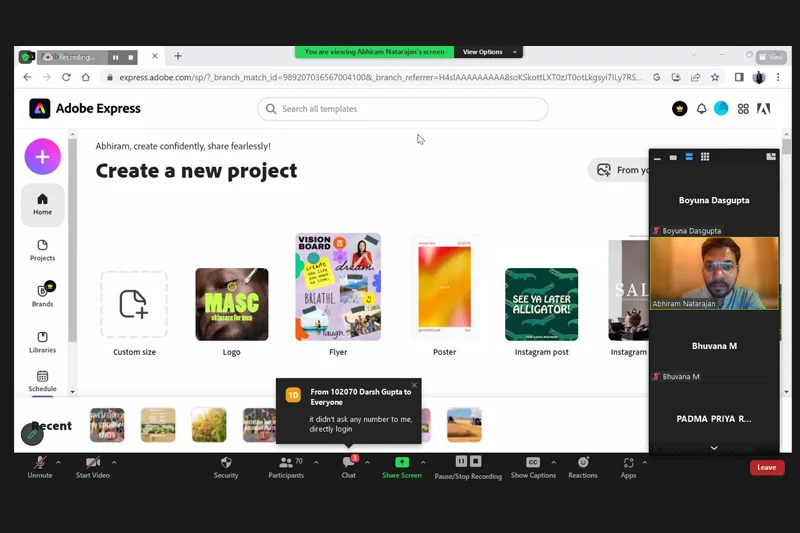Open the wheat field recent project

pos(209,424)
